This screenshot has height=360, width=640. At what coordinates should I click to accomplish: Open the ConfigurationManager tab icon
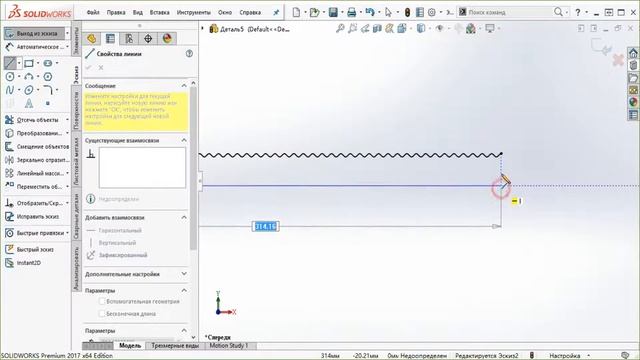[129, 39]
